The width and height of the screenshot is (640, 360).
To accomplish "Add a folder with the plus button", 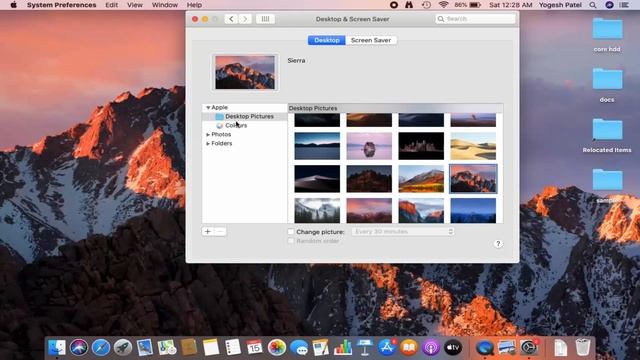I will (x=208, y=231).
